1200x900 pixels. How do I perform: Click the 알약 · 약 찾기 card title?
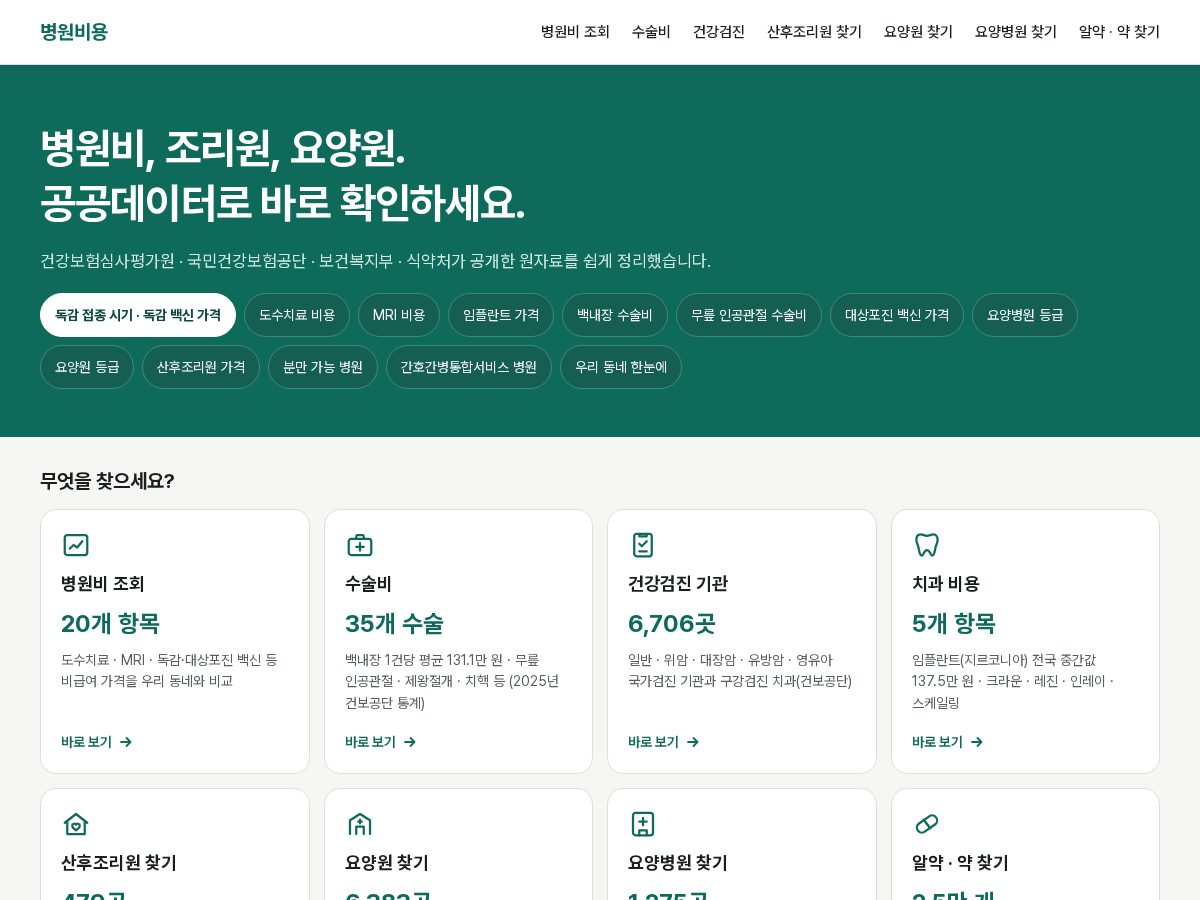point(960,863)
